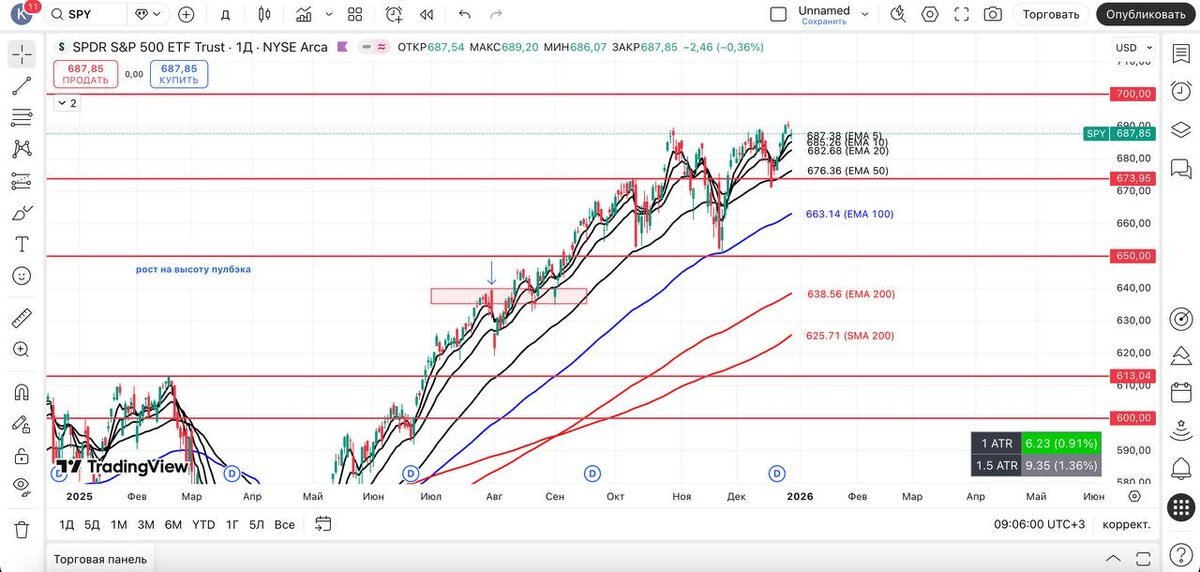
Task: Open the user profile avatar menu
Action: click(23, 14)
